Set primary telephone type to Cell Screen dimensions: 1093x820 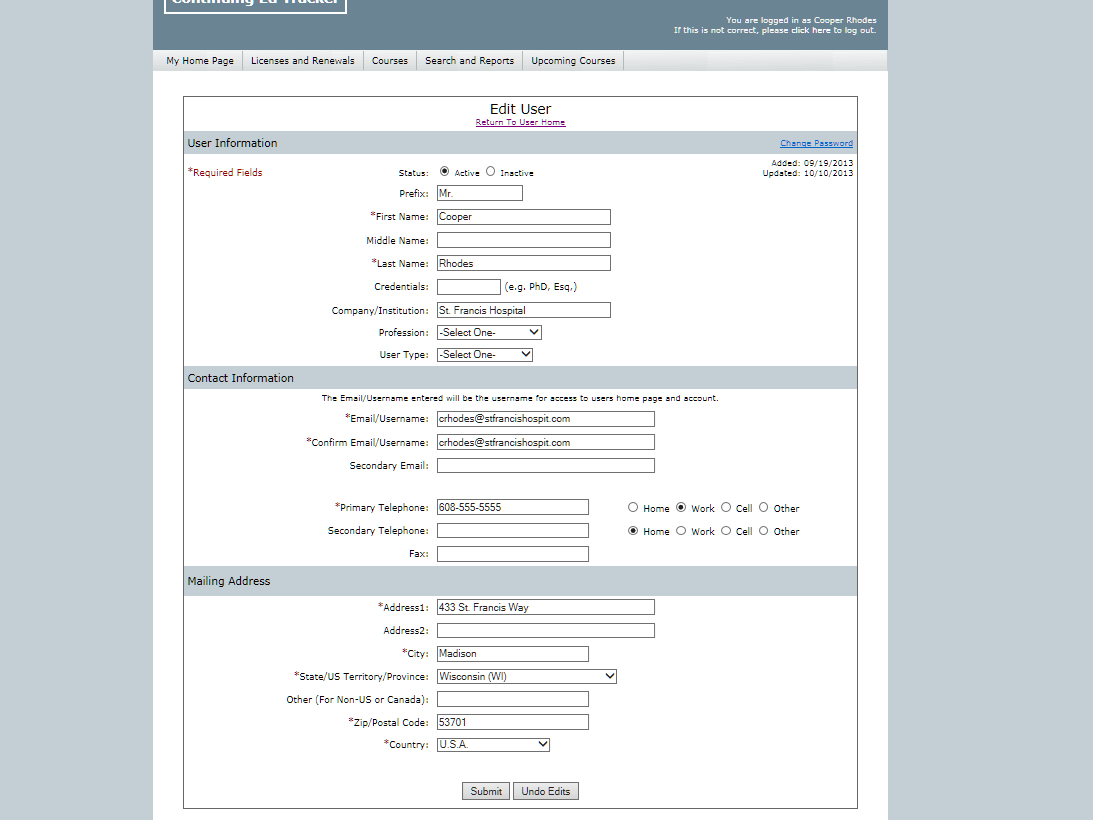pyautogui.click(x=726, y=507)
